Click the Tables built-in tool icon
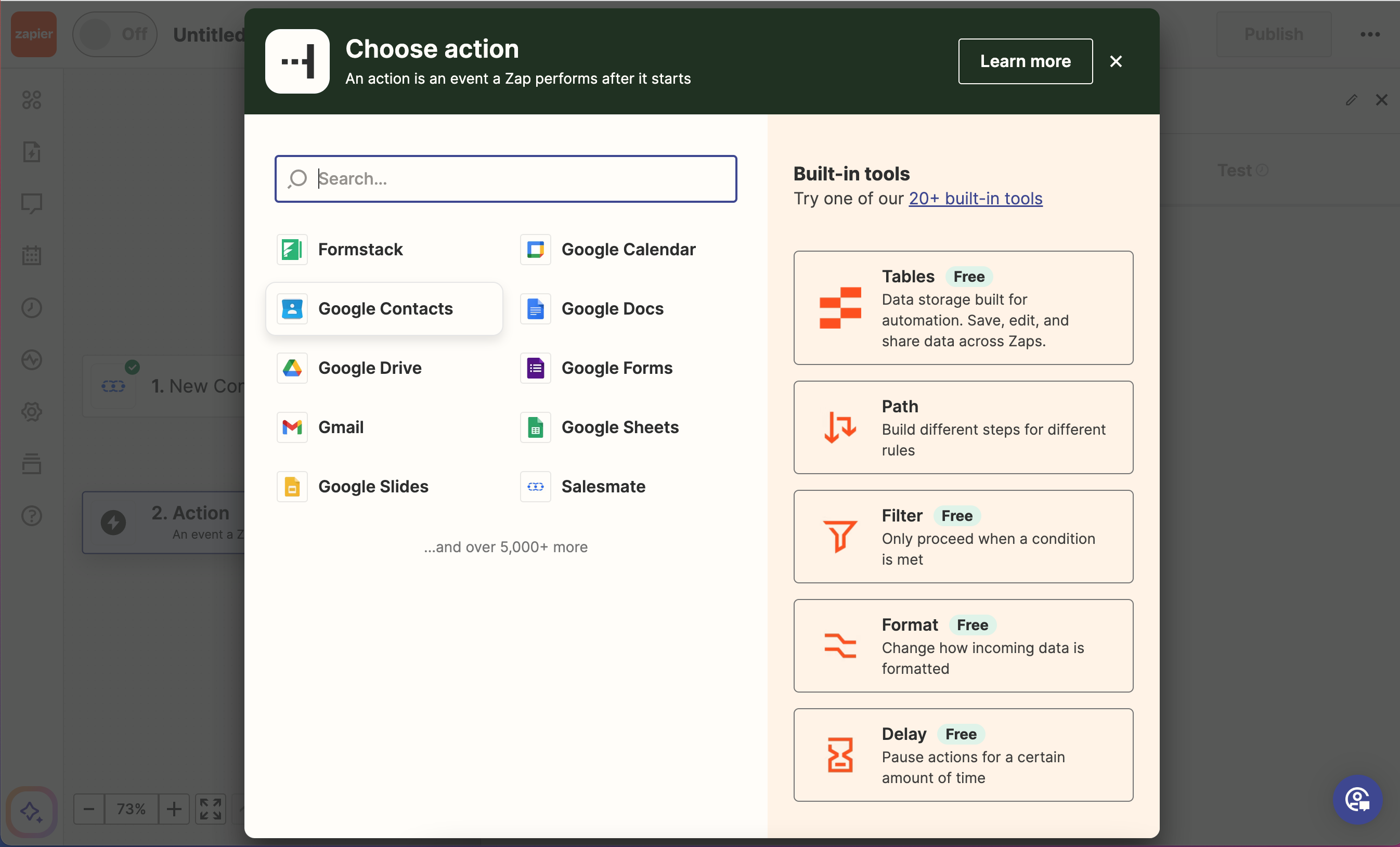The image size is (1400, 847). point(840,308)
